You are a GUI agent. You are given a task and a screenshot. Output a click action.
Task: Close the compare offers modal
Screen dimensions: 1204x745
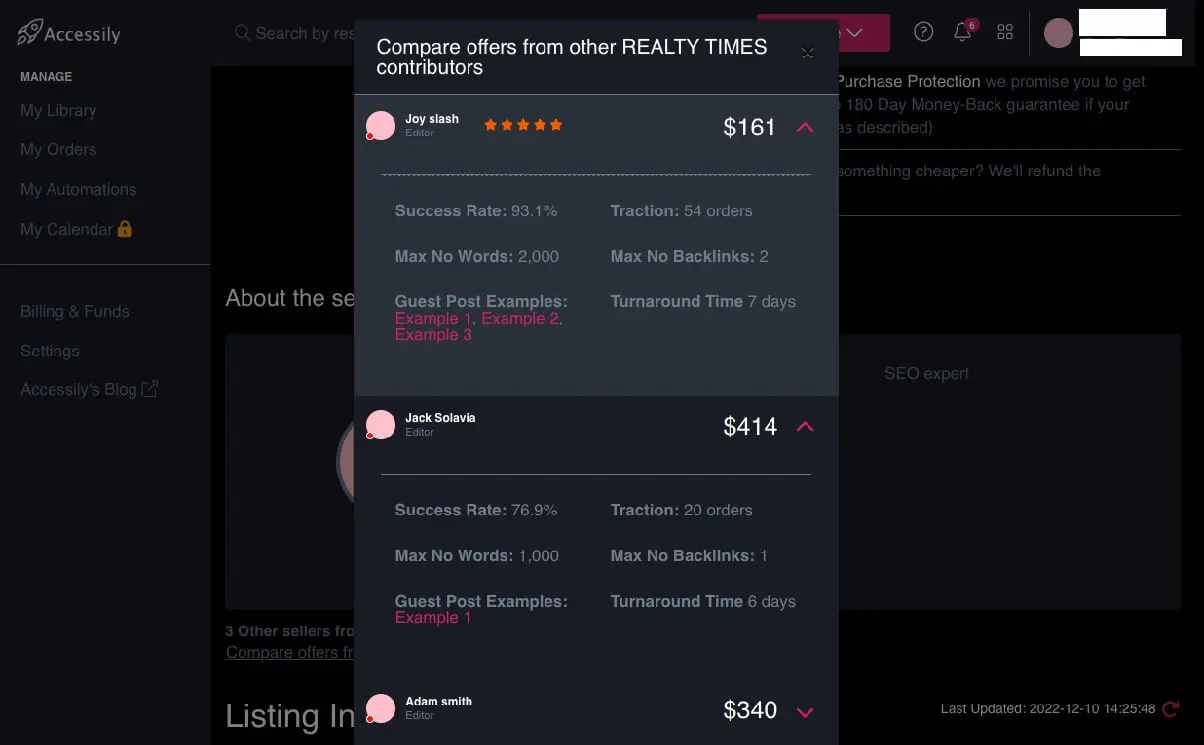point(808,53)
